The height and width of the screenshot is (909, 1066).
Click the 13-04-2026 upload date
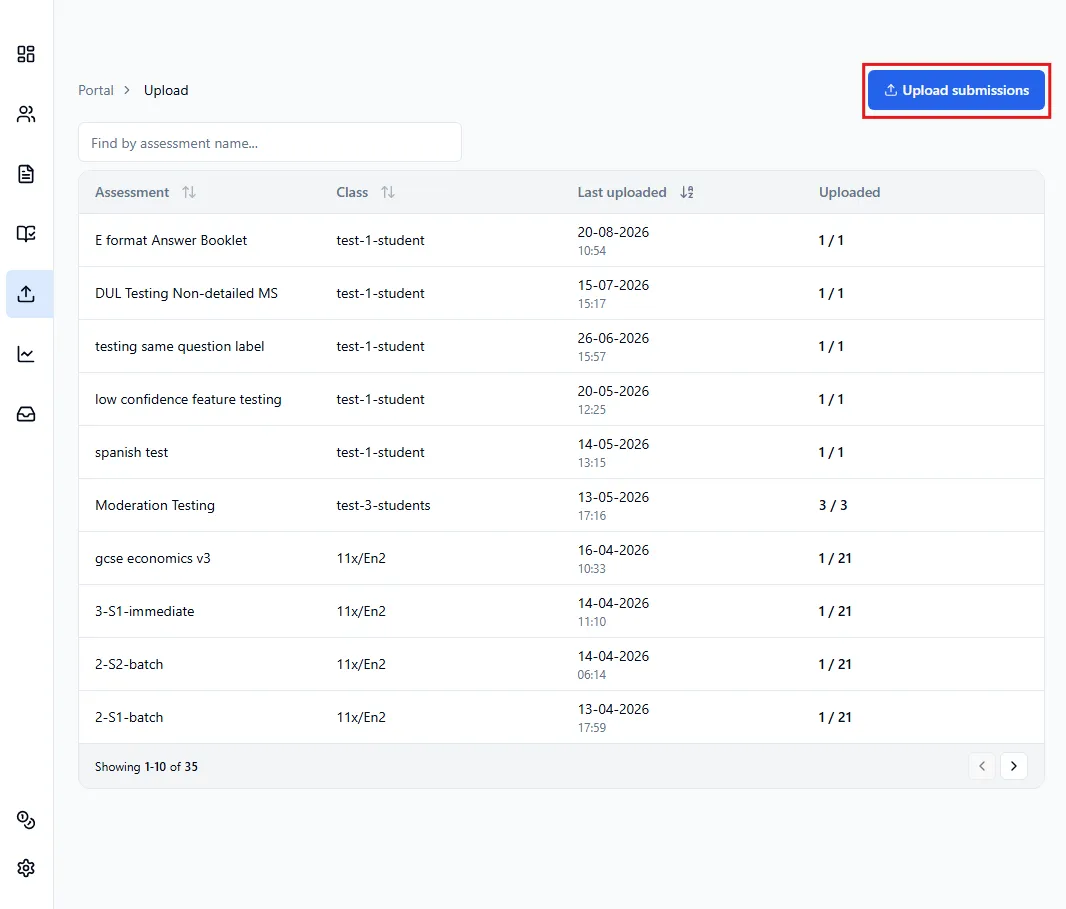click(x=613, y=710)
